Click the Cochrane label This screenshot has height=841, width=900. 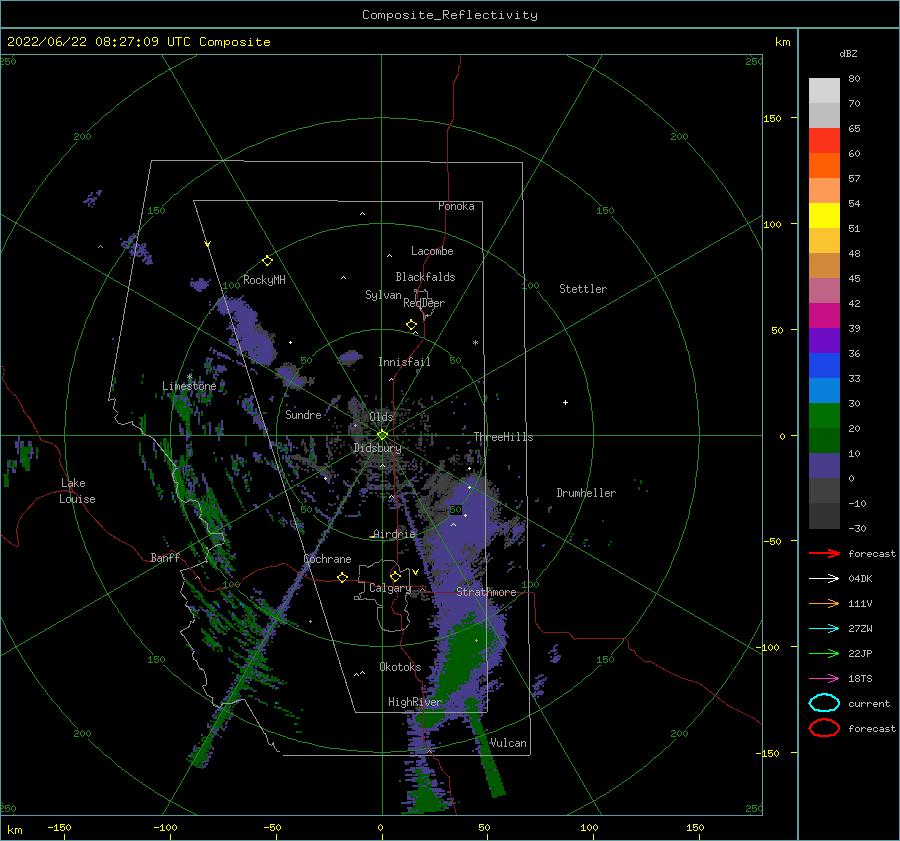pyautogui.click(x=327, y=559)
